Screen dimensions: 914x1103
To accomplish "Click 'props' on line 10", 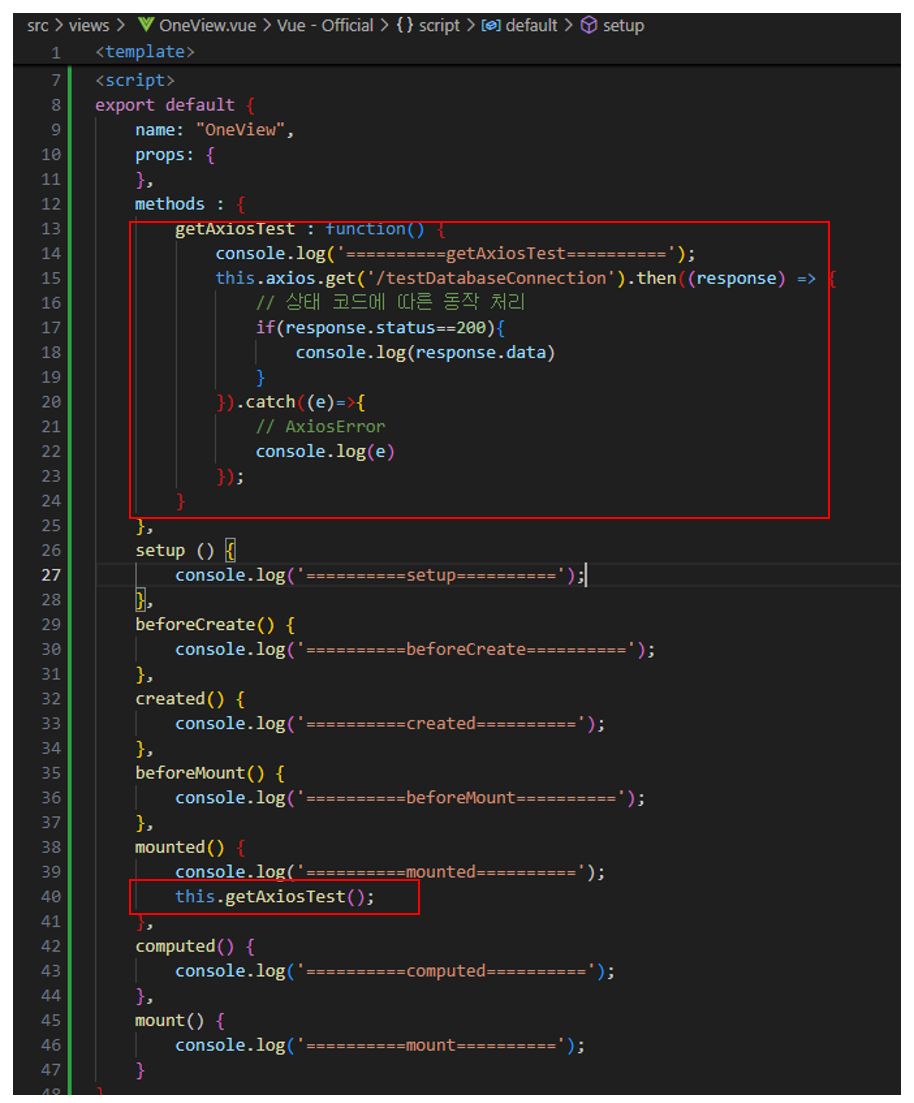I will [x=160, y=155].
